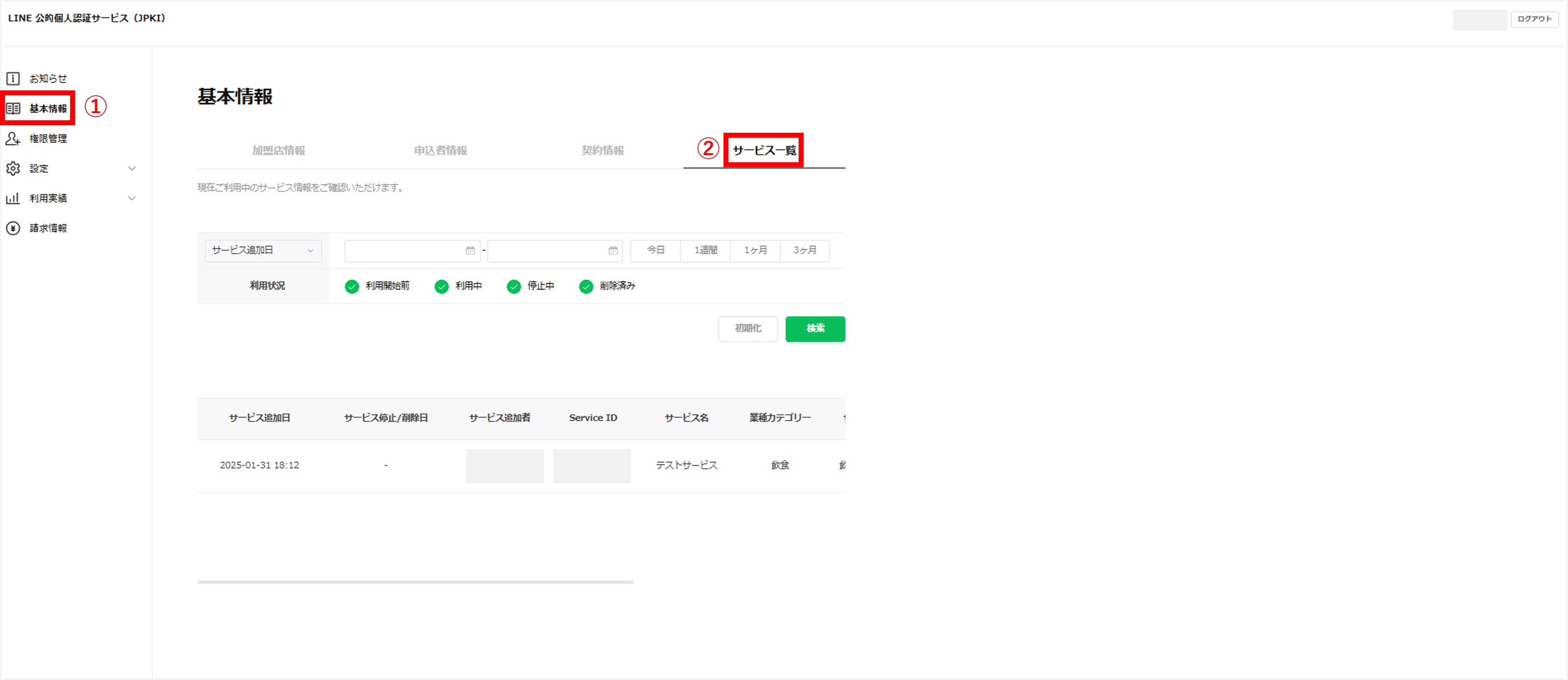Click the 権限管理 user icon
Image resolution: width=1568 pixels, height=680 pixels.
pyautogui.click(x=13, y=138)
